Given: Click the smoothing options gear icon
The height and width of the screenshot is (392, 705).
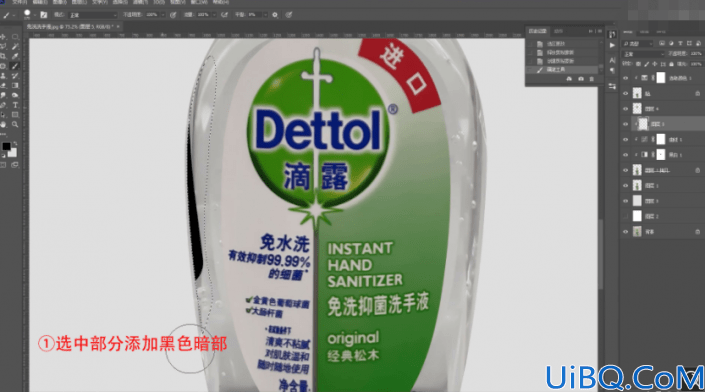Looking at the screenshot, I should pos(275,15).
